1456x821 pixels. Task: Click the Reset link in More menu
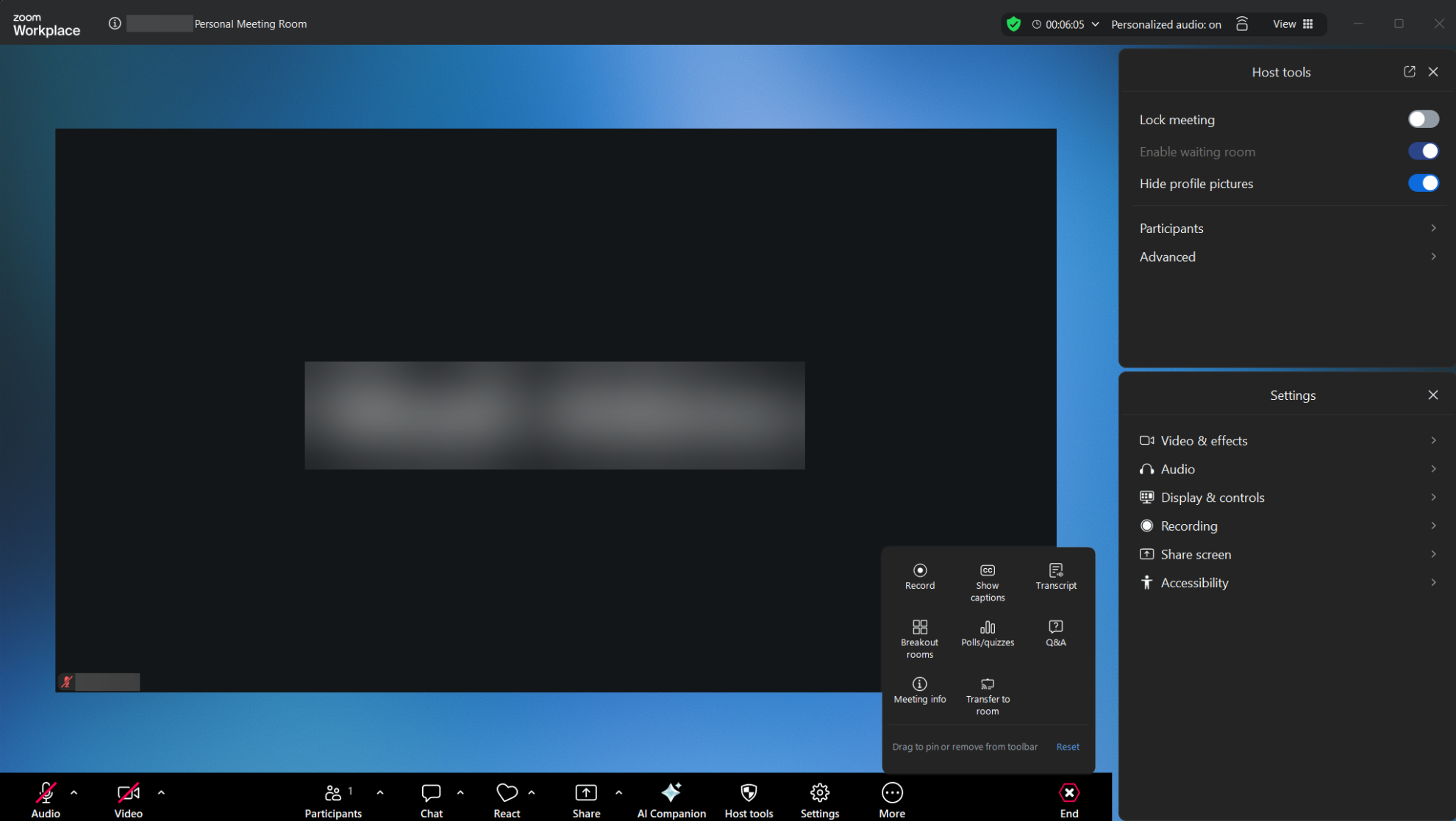tap(1067, 747)
